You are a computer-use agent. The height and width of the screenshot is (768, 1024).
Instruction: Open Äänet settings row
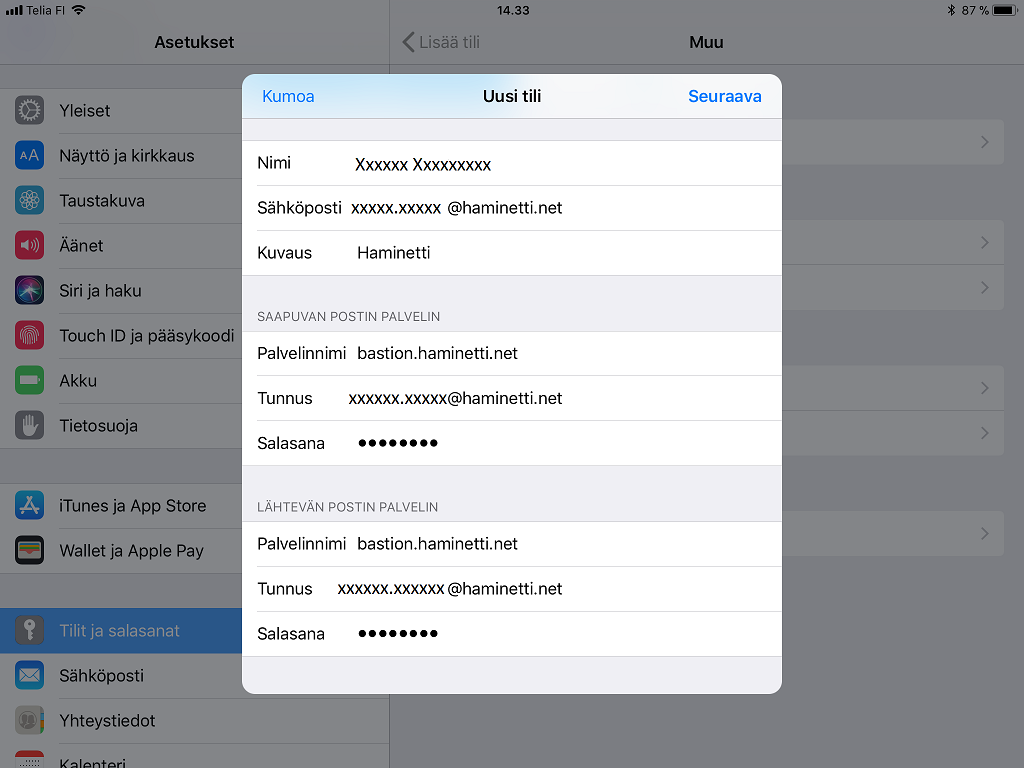[121, 246]
